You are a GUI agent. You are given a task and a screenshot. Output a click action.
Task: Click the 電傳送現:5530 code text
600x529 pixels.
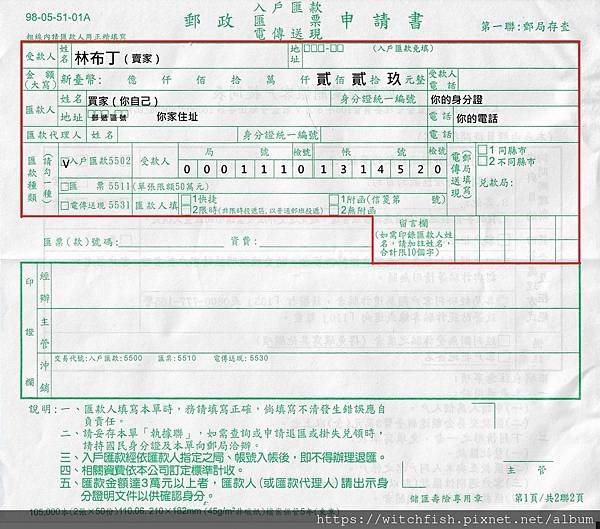click(241, 358)
